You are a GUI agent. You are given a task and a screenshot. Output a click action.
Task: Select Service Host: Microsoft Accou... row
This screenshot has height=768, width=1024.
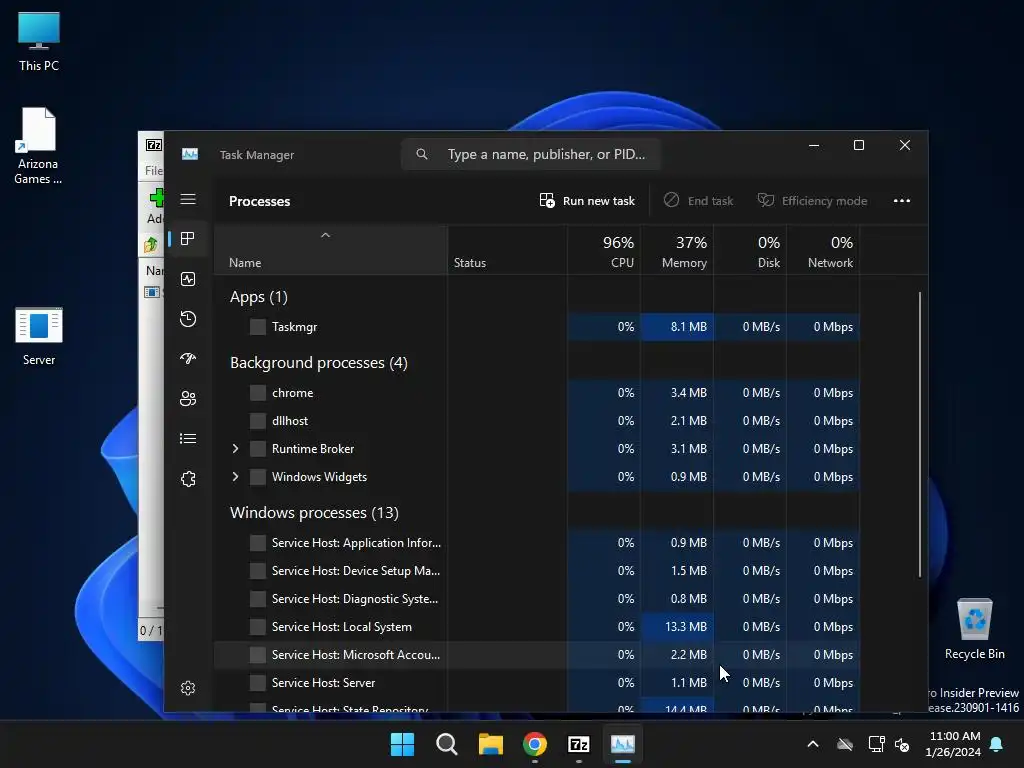[537, 655]
